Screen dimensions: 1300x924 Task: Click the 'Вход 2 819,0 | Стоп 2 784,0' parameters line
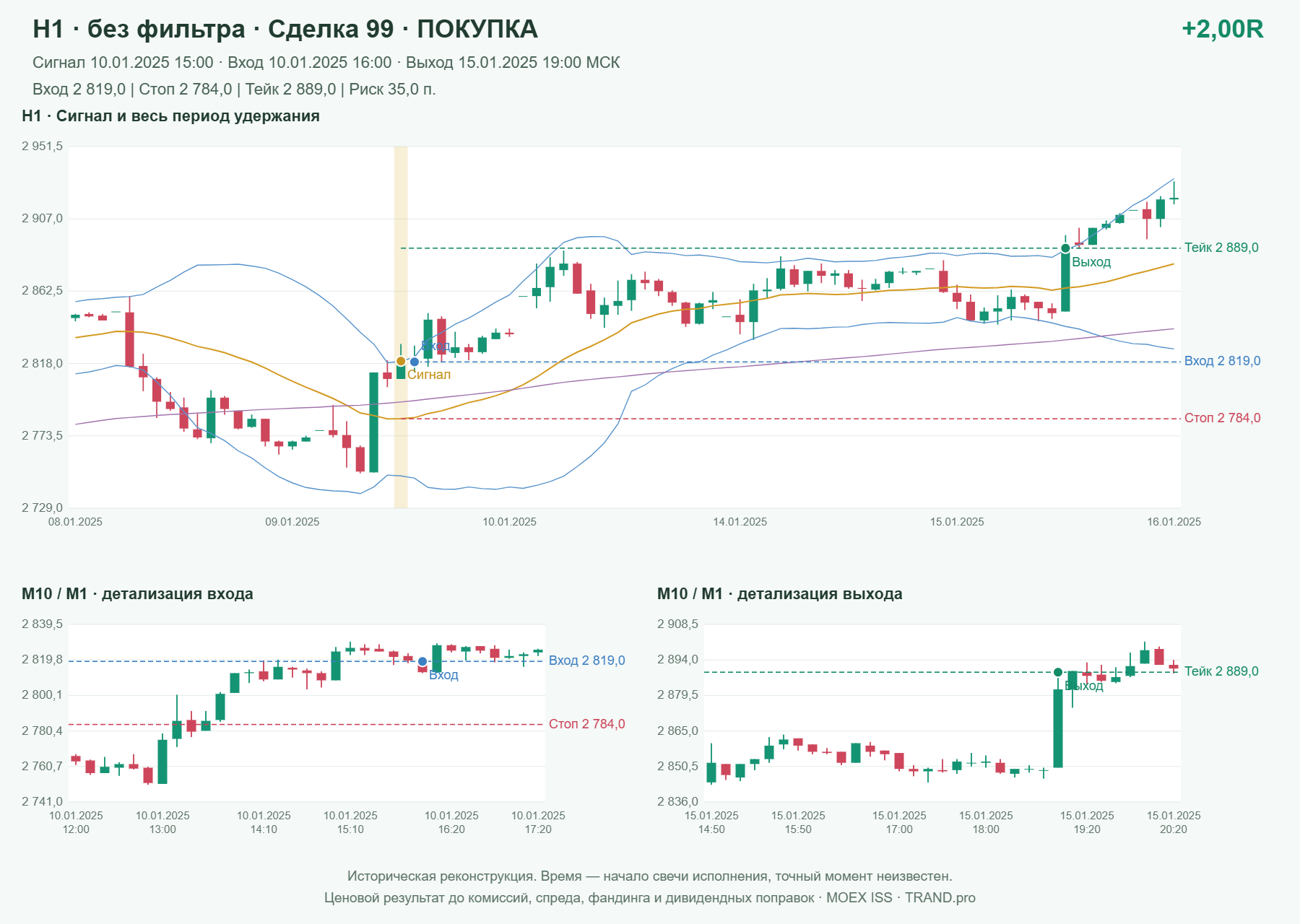[x=234, y=90]
